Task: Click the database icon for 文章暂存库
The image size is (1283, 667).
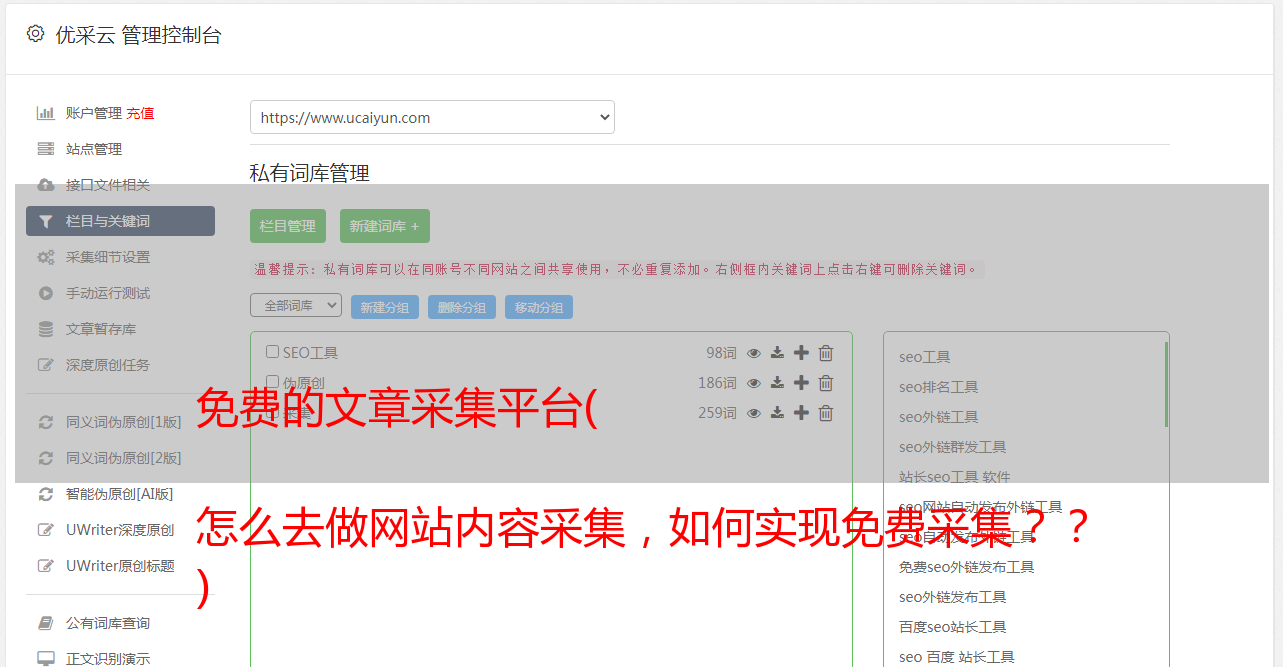Action: coord(46,329)
